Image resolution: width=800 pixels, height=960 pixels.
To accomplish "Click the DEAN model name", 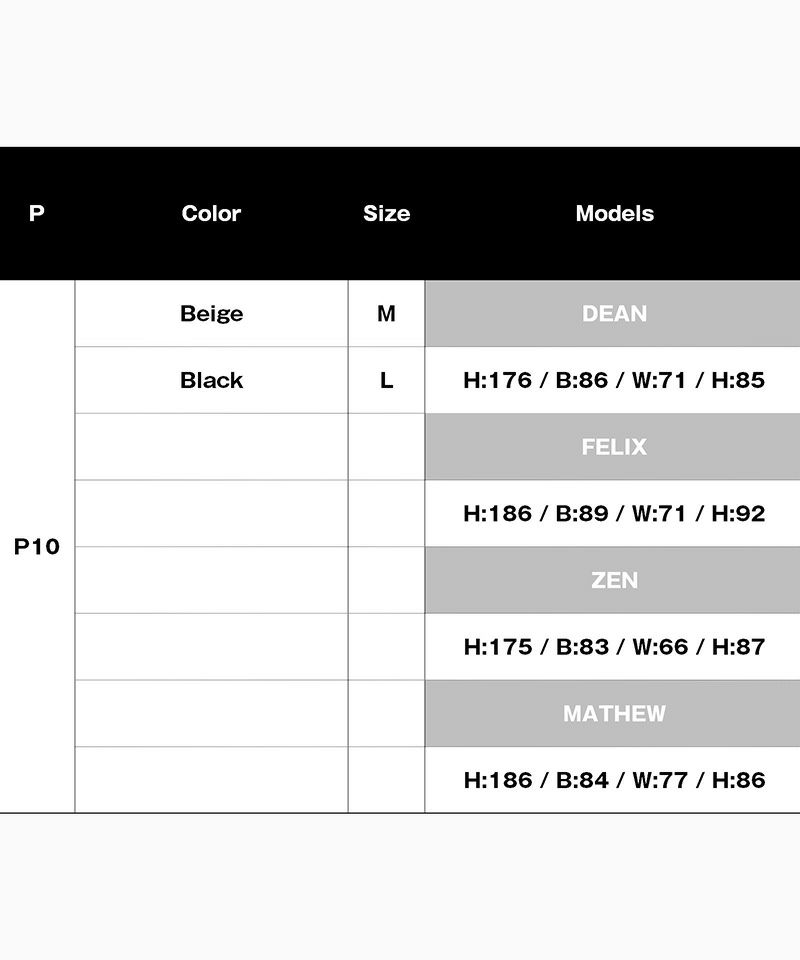I will [614, 314].
